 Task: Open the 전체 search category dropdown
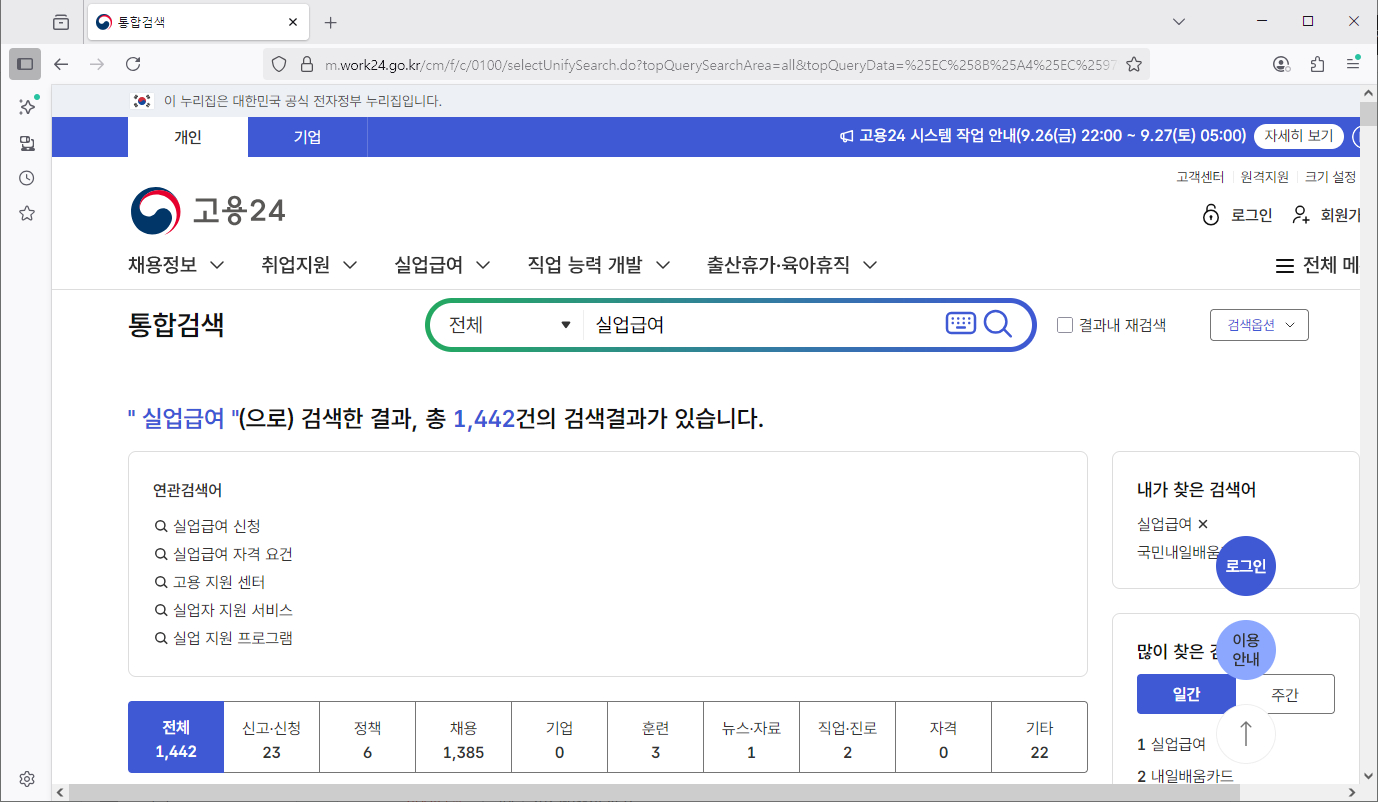coord(505,324)
